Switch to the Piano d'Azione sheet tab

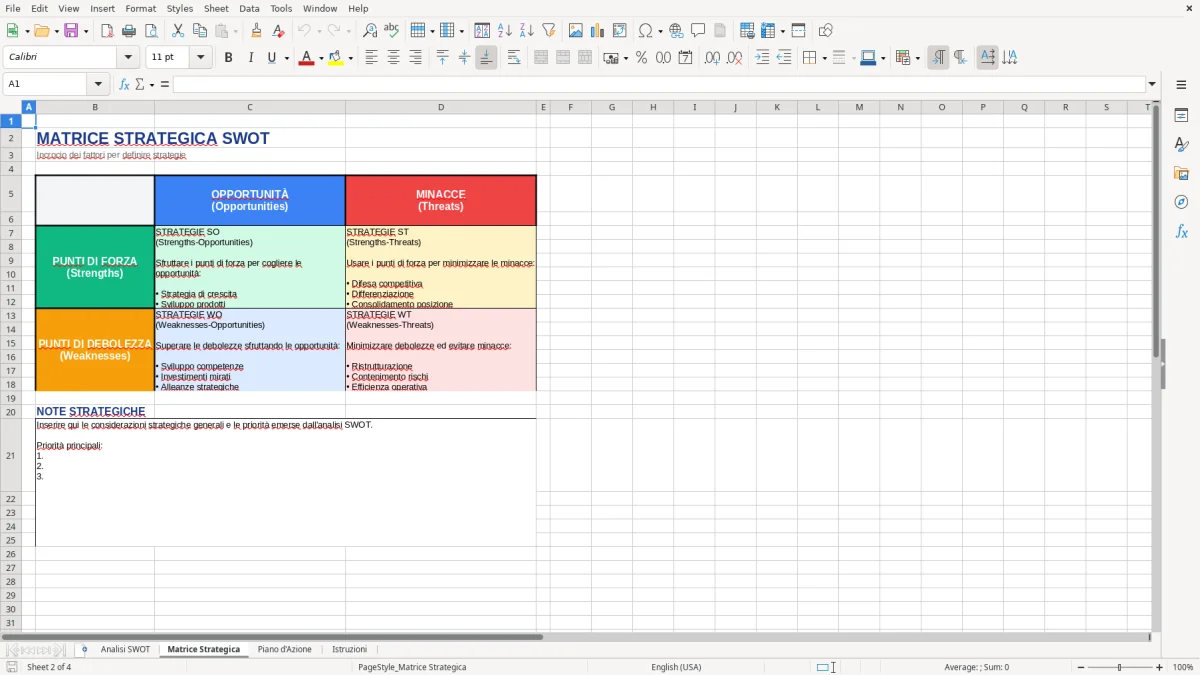pyautogui.click(x=283, y=648)
